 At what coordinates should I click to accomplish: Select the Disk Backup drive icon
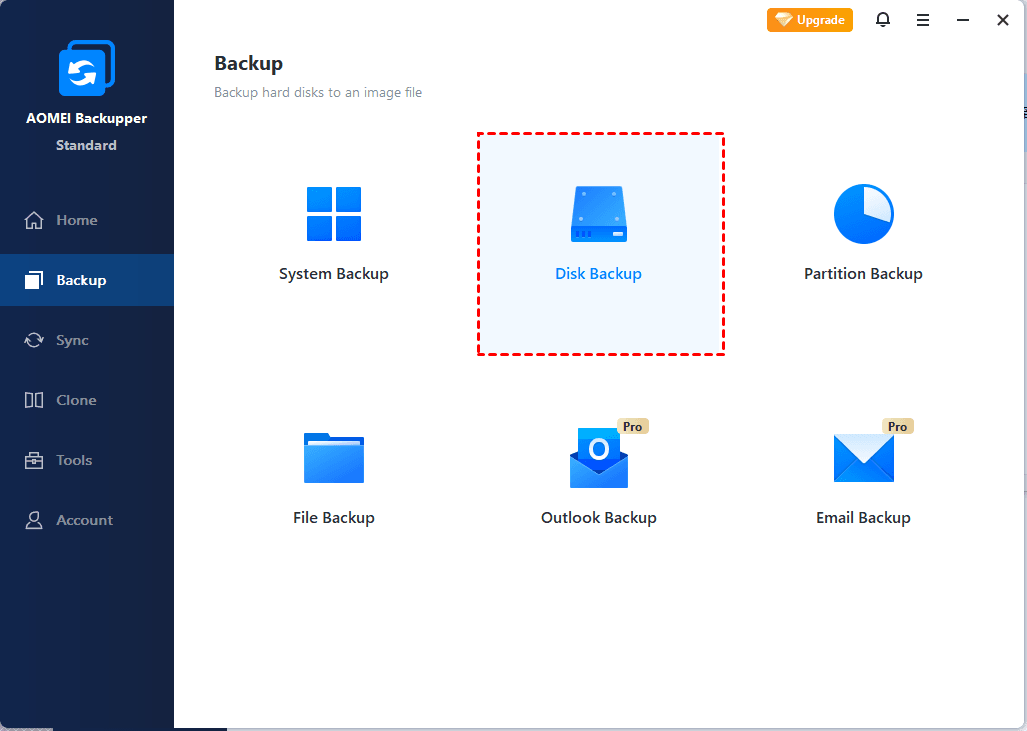point(599,214)
